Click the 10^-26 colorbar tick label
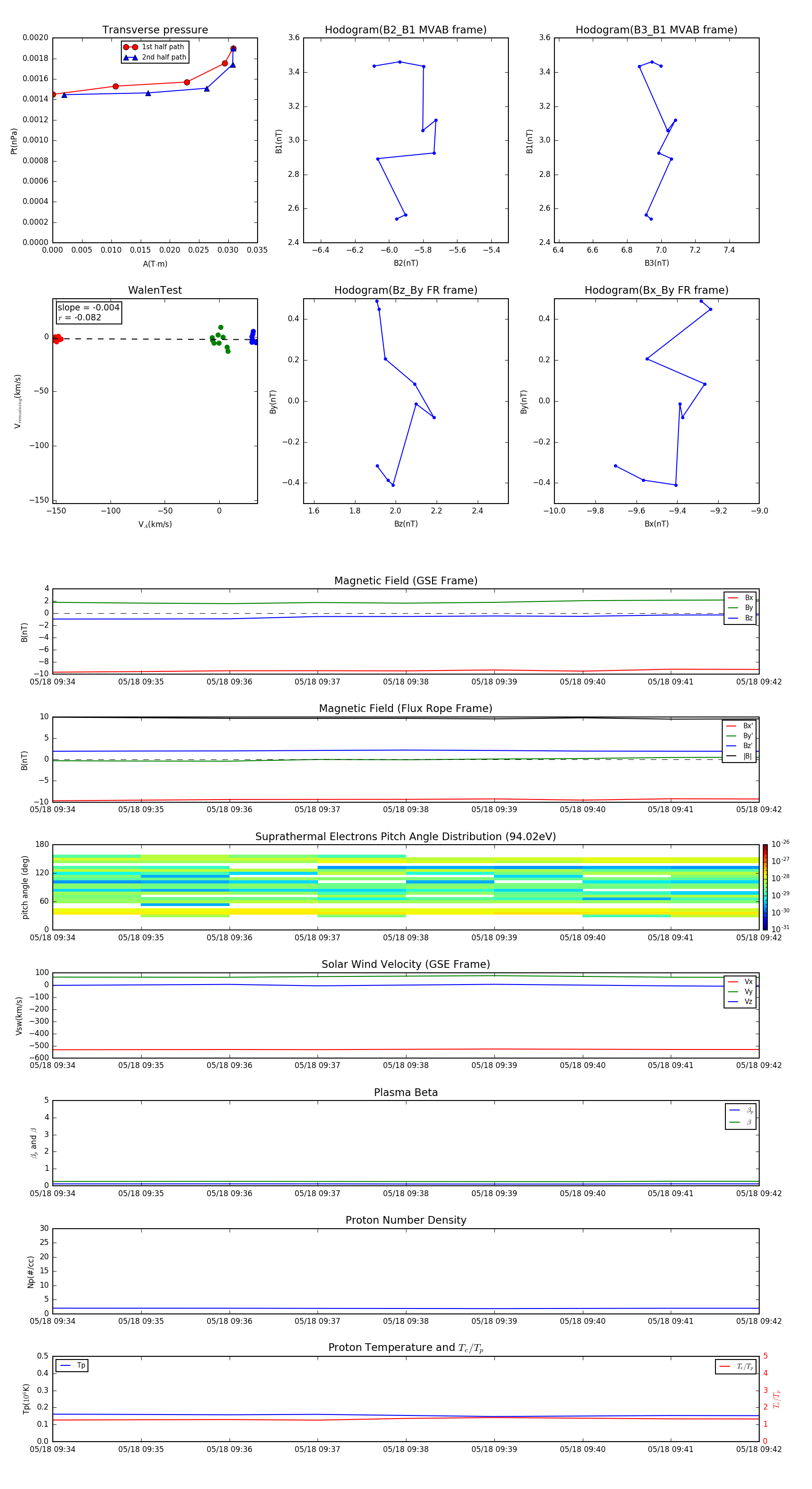Viewport: 812px width, 1489px height. coord(780,844)
